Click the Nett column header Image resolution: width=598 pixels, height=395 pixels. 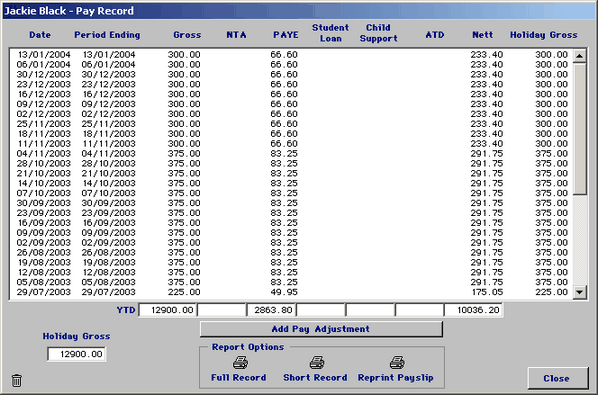[483, 35]
